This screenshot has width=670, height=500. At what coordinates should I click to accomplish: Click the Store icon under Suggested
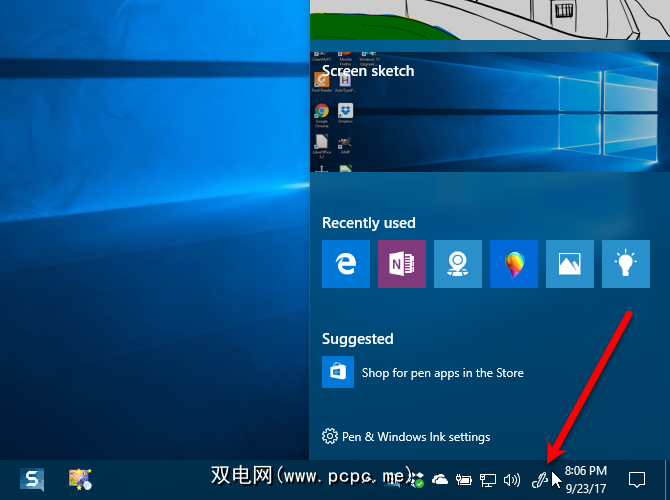tap(338, 372)
